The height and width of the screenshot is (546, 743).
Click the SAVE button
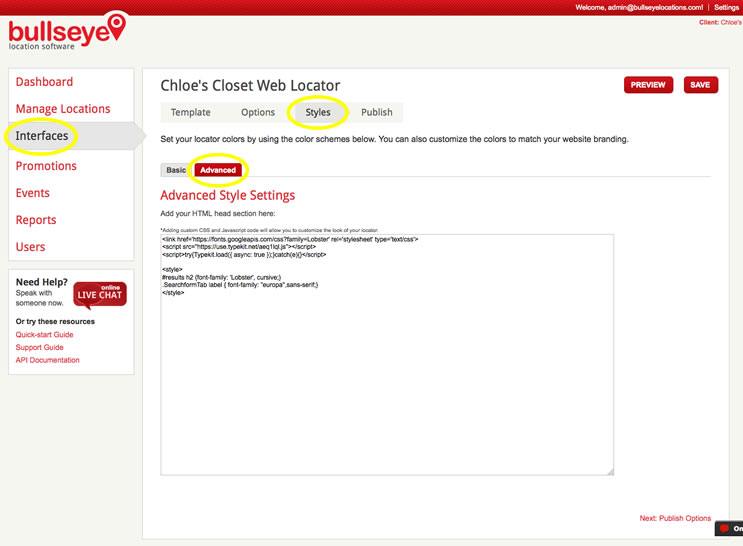(700, 85)
